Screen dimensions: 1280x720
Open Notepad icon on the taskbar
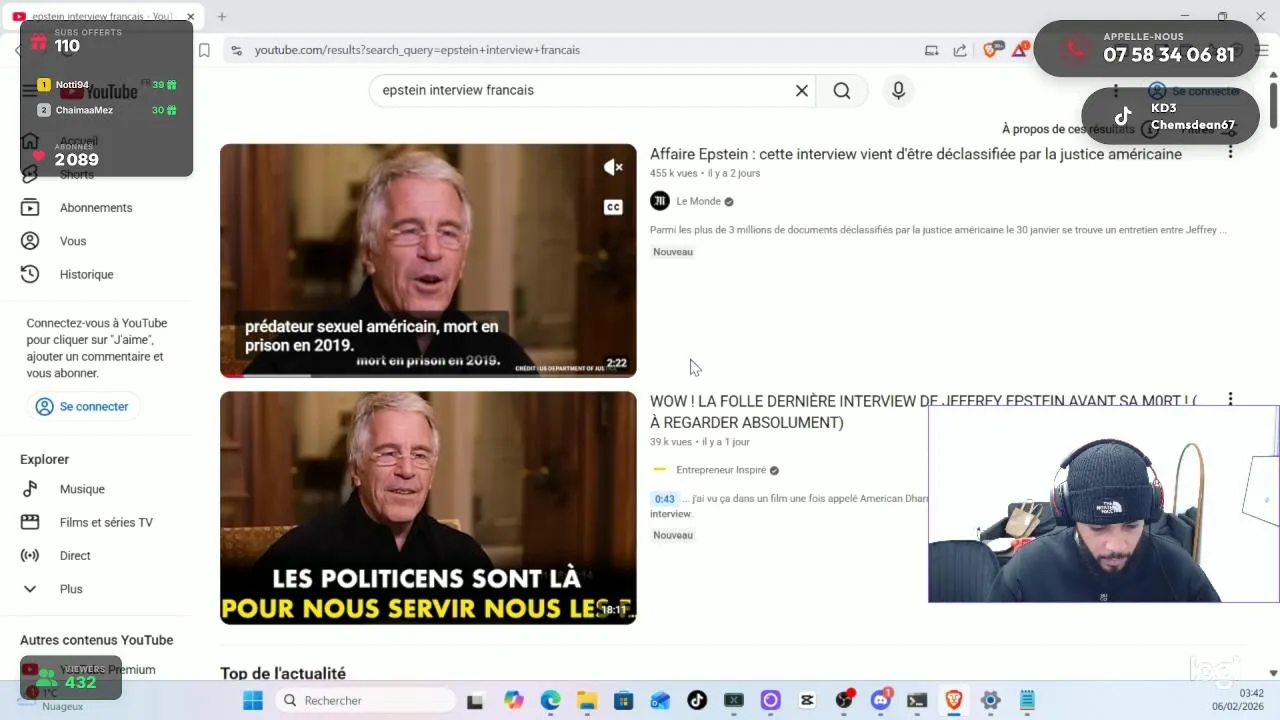tap(1027, 700)
